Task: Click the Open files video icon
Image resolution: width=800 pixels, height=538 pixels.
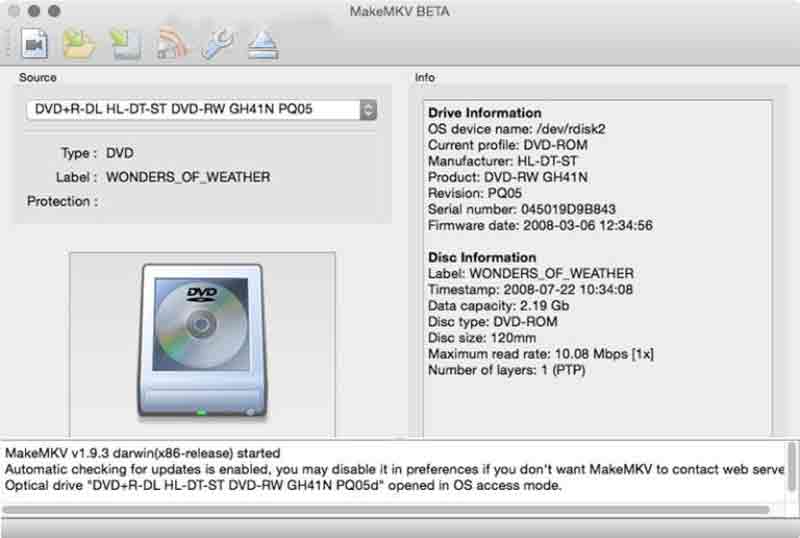Action: (35, 44)
